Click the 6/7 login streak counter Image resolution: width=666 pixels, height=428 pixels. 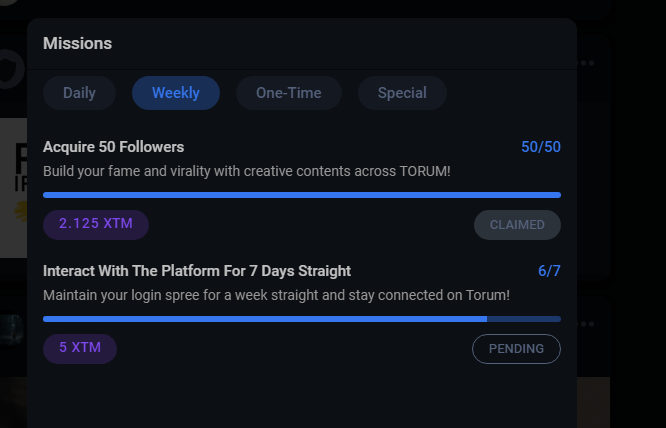tap(549, 271)
